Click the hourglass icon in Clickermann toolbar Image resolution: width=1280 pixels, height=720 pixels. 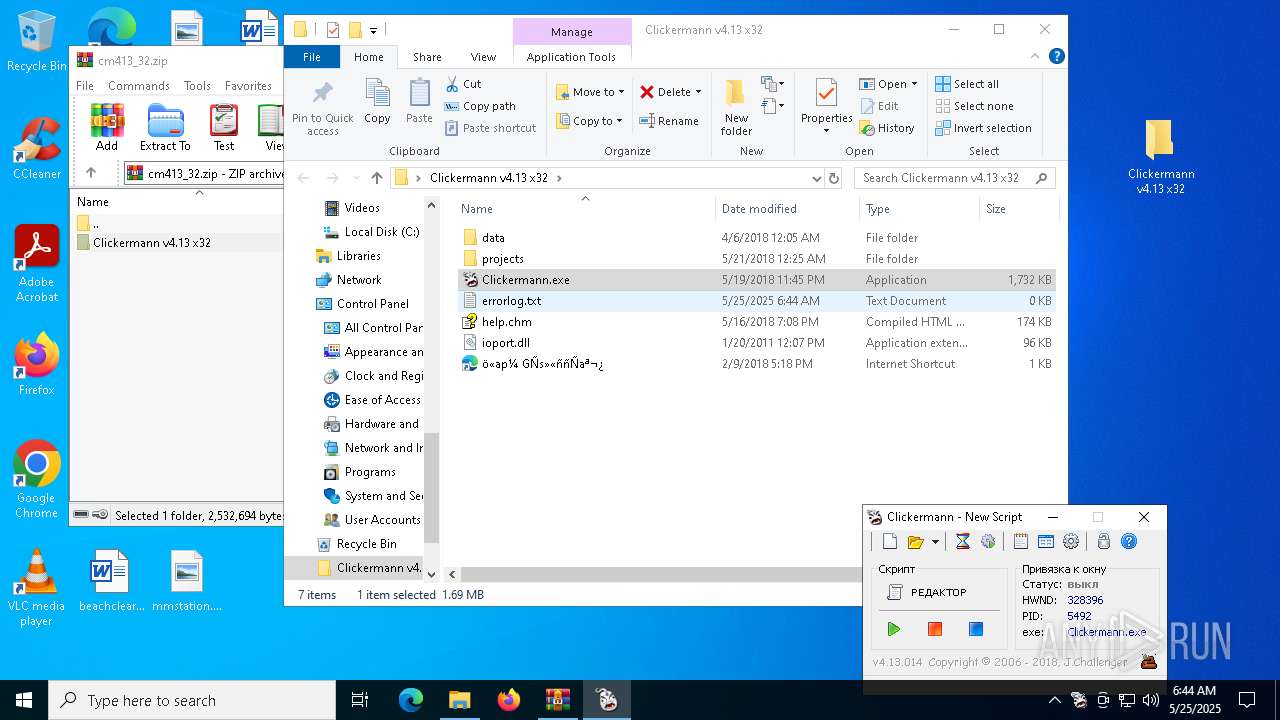click(x=963, y=542)
